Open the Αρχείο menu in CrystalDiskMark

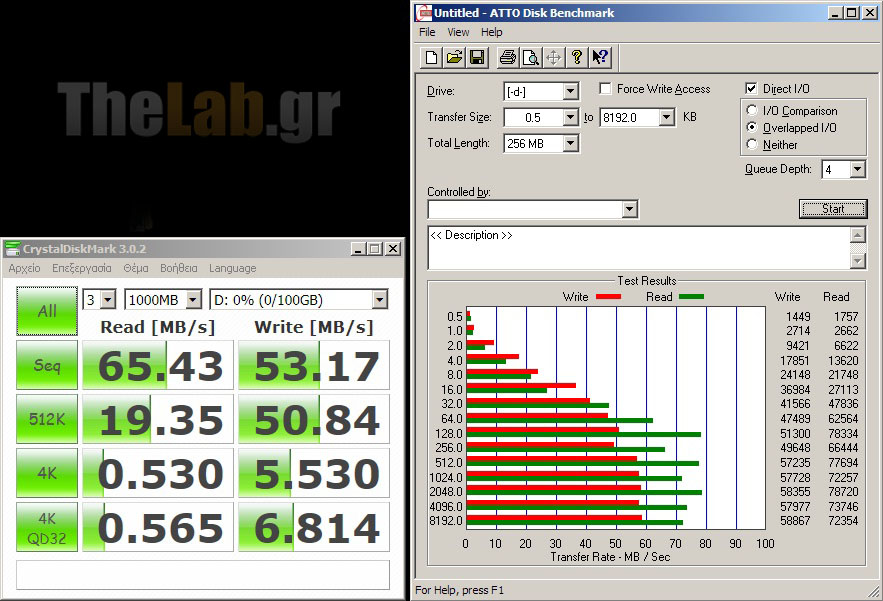pos(24,268)
